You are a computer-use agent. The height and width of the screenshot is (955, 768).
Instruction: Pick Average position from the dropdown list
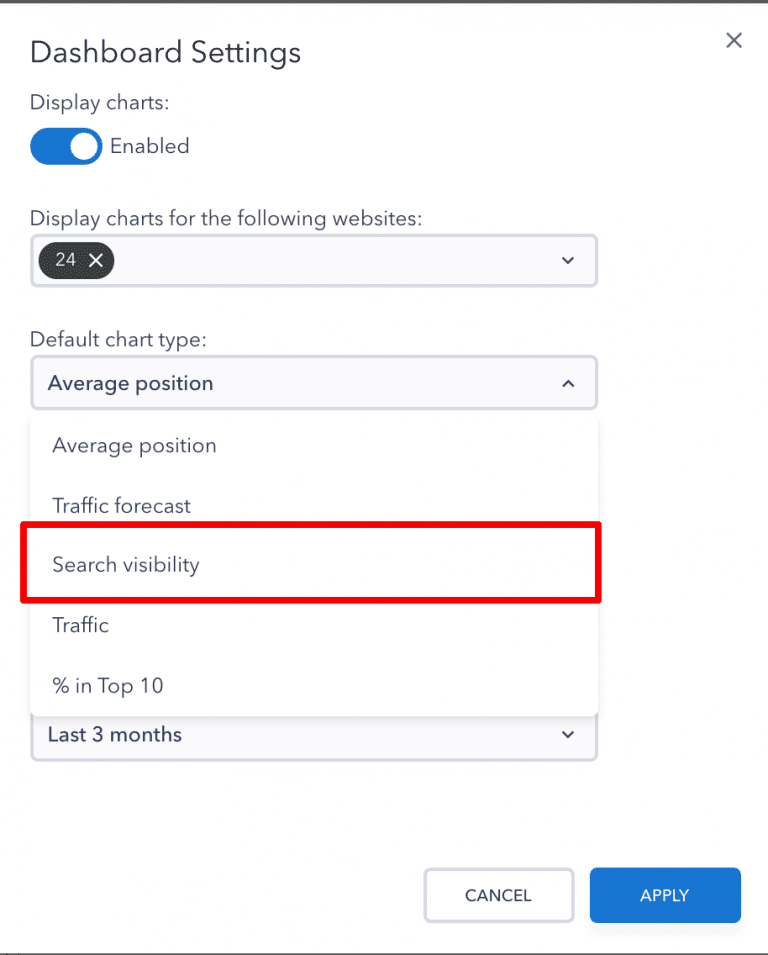point(134,445)
